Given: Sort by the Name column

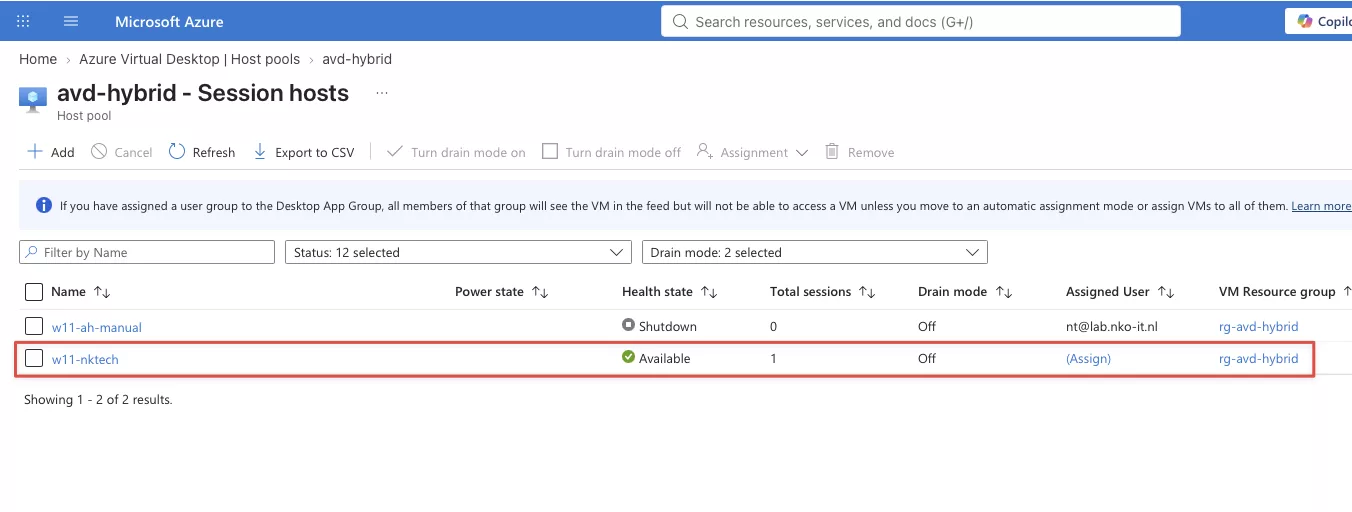Looking at the screenshot, I should tap(81, 292).
